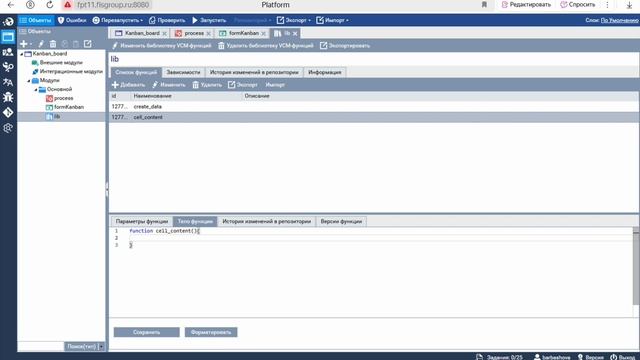Screen dimensions: 640x360
Task: Open the users icon in sidebar
Action: click(x=8, y=52)
